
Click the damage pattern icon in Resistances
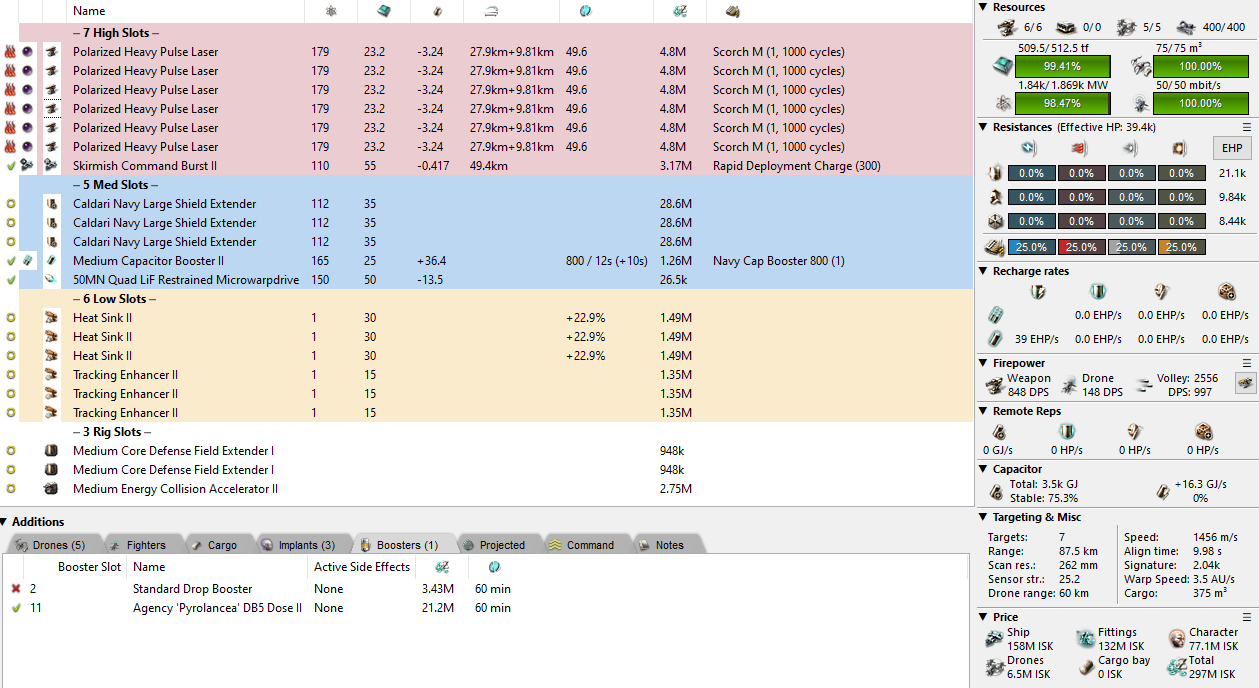click(x=994, y=247)
